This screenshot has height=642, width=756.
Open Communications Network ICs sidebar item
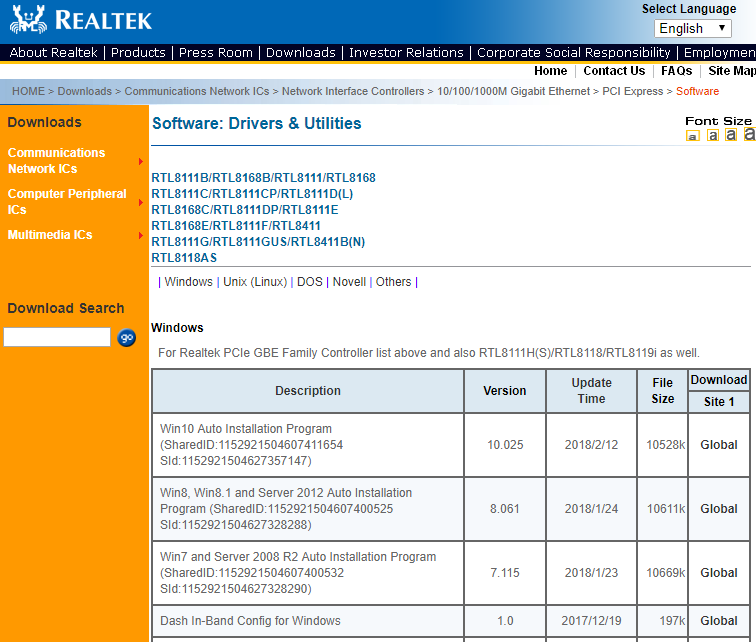coord(56,161)
